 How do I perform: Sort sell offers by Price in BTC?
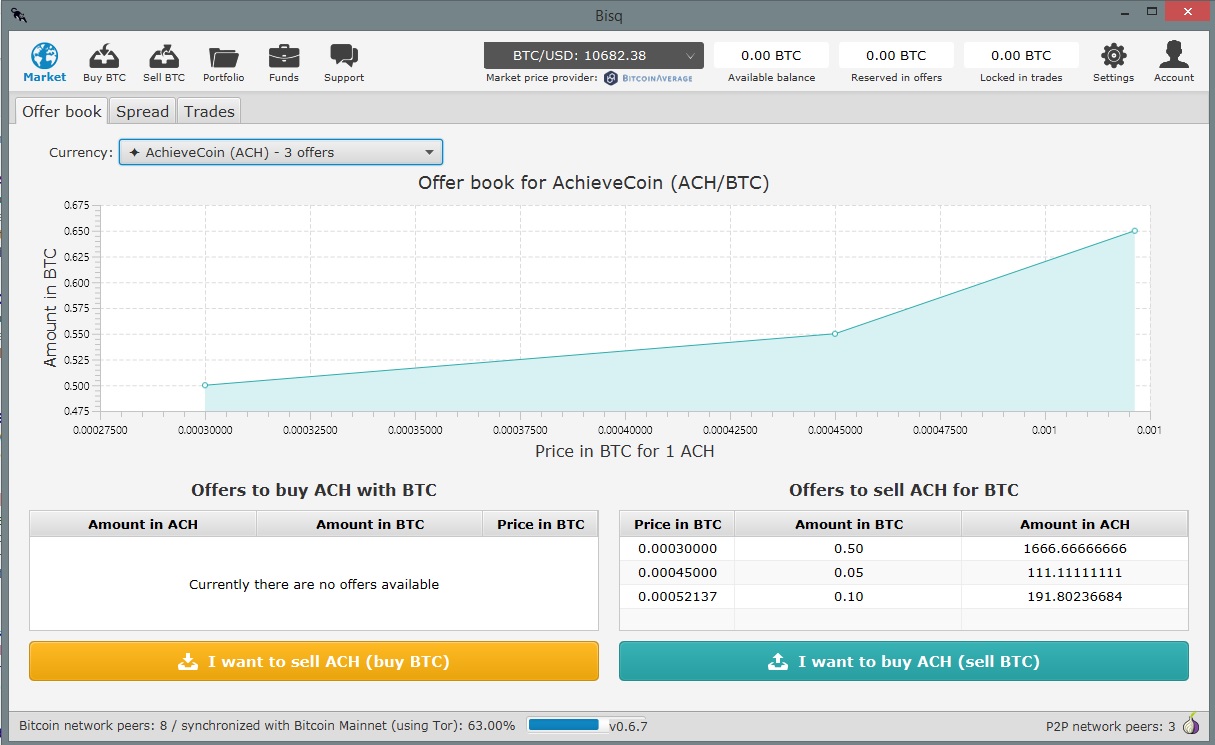(678, 524)
